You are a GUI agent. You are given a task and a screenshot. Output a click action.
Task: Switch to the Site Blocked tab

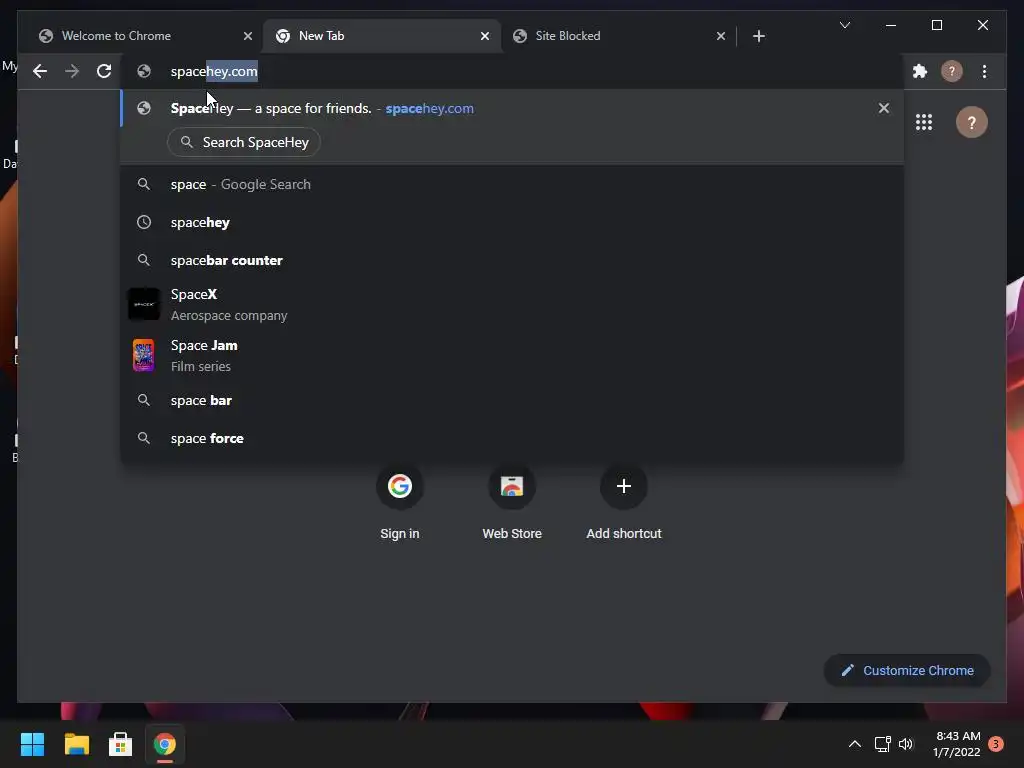click(x=618, y=36)
